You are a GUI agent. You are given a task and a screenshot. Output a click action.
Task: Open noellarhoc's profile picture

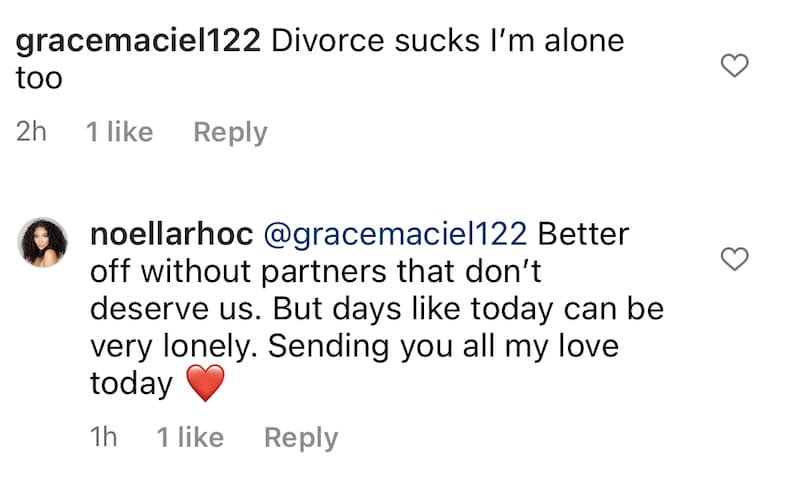click(43, 242)
